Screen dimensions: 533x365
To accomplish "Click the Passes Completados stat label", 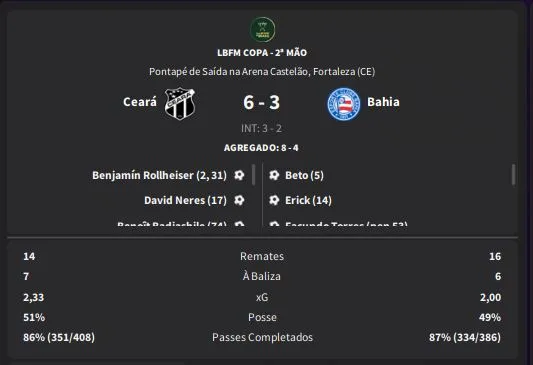I will tap(262, 337).
